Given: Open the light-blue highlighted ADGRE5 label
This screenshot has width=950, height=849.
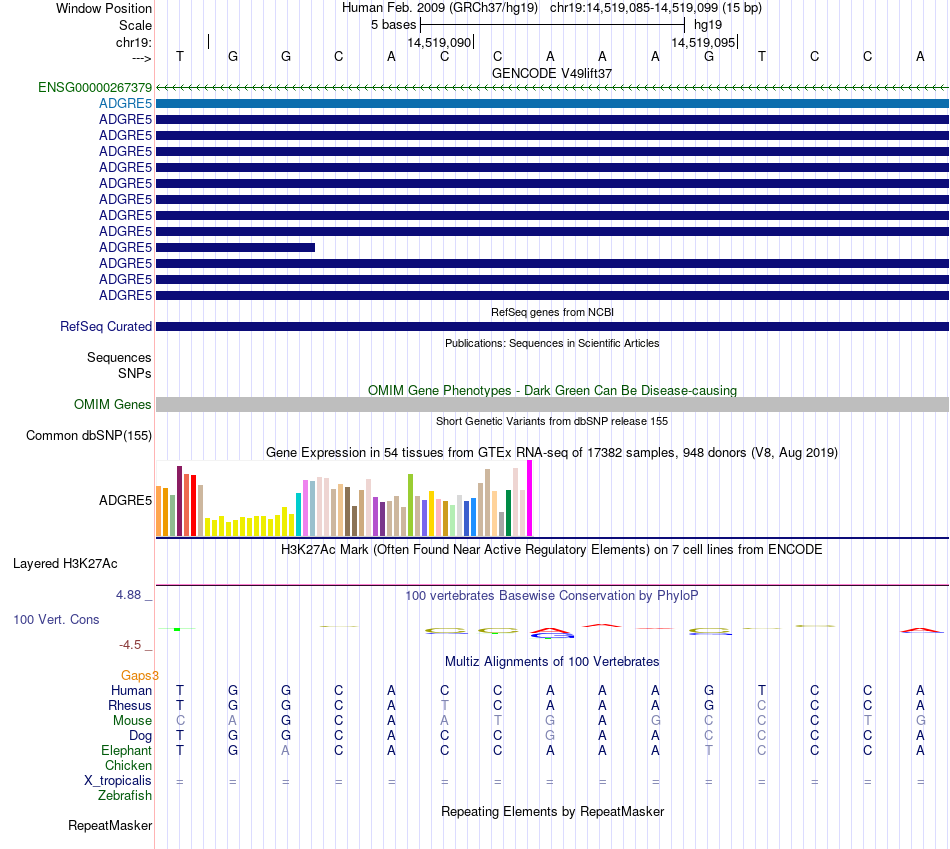Looking at the screenshot, I should pos(125,104).
